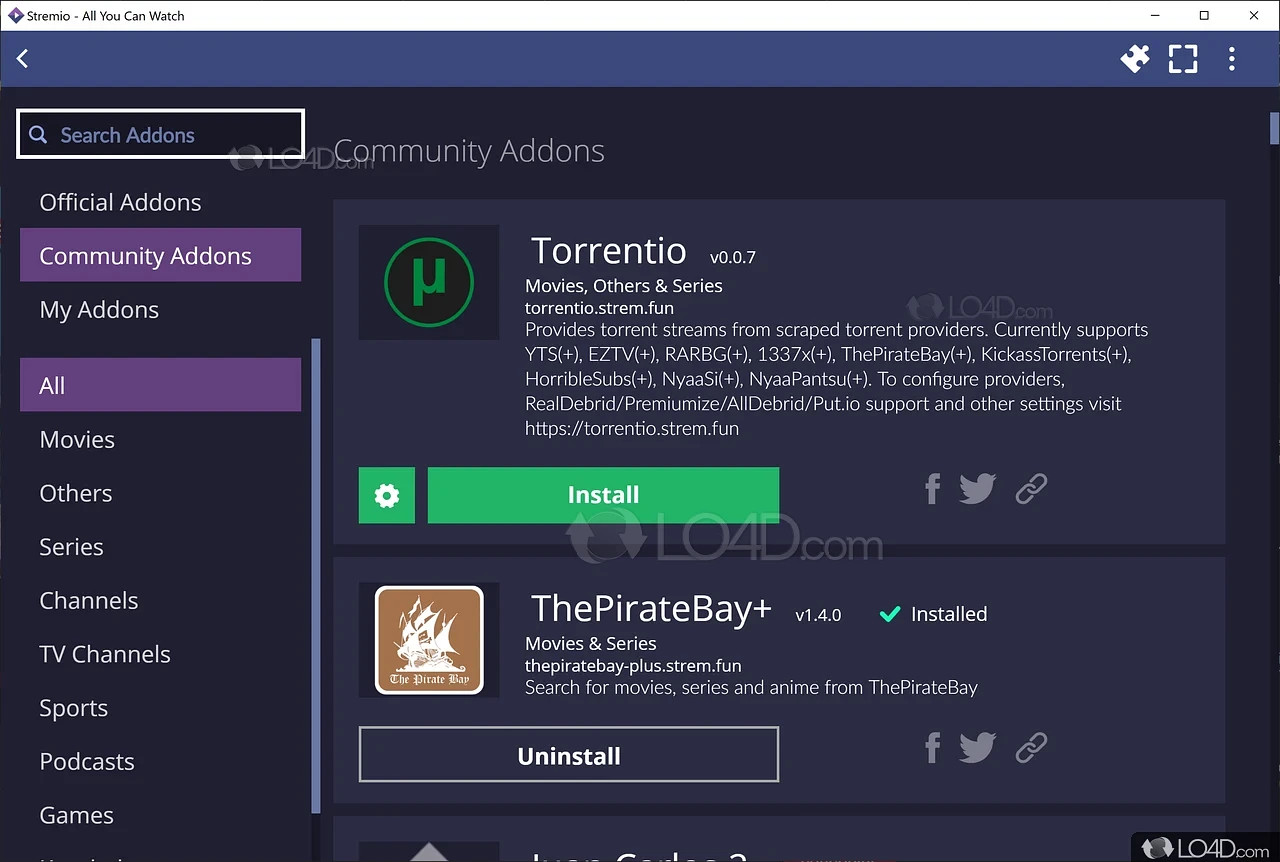Focus the Search Addons field

point(160,134)
